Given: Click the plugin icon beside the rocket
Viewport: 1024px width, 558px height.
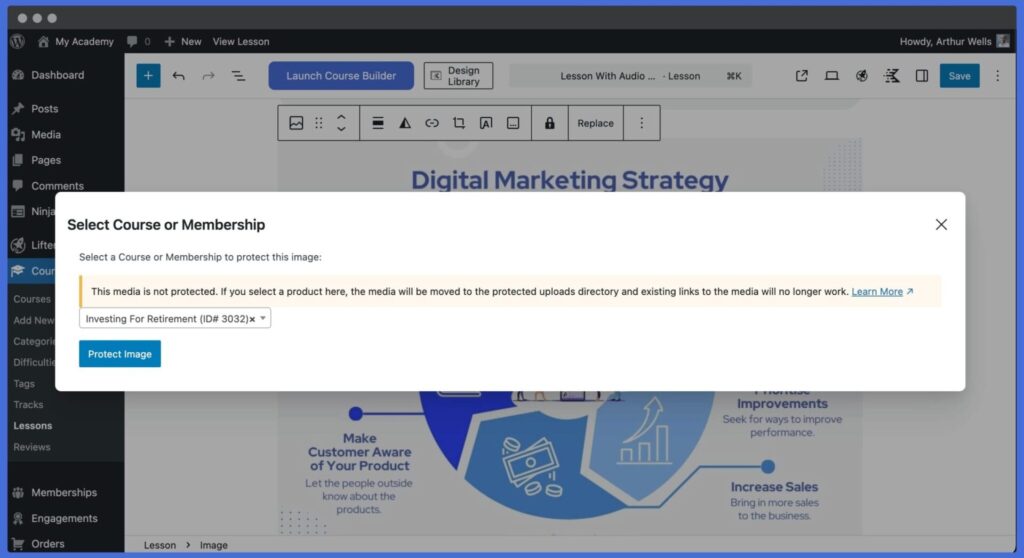Looking at the screenshot, I should [891, 76].
